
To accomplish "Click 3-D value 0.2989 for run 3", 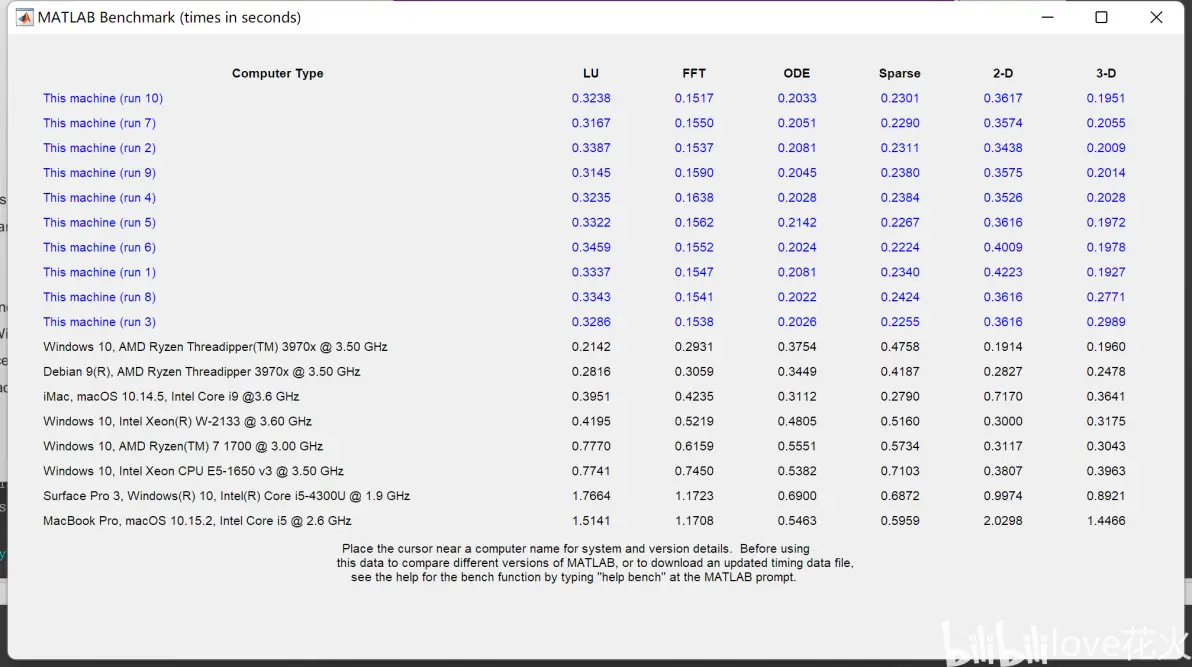I will (1106, 322).
